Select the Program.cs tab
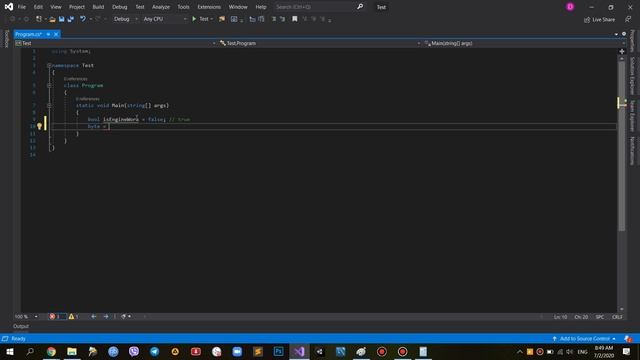Screen dimensions: 640x360 [29, 34]
